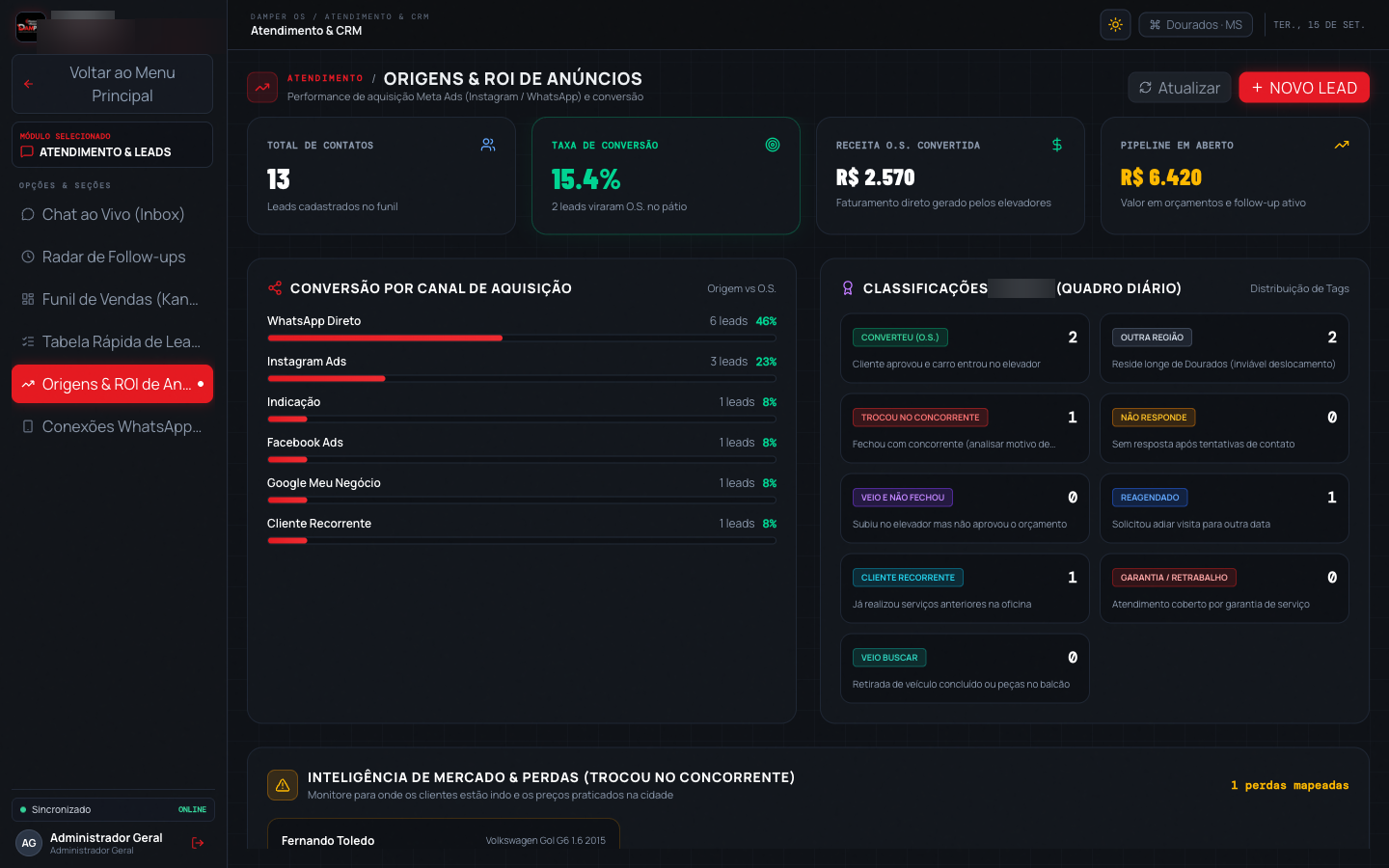Click the R$ 6.420 pipeline value
Image resolution: width=1389 pixels, height=868 pixels.
pyautogui.click(x=1161, y=177)
